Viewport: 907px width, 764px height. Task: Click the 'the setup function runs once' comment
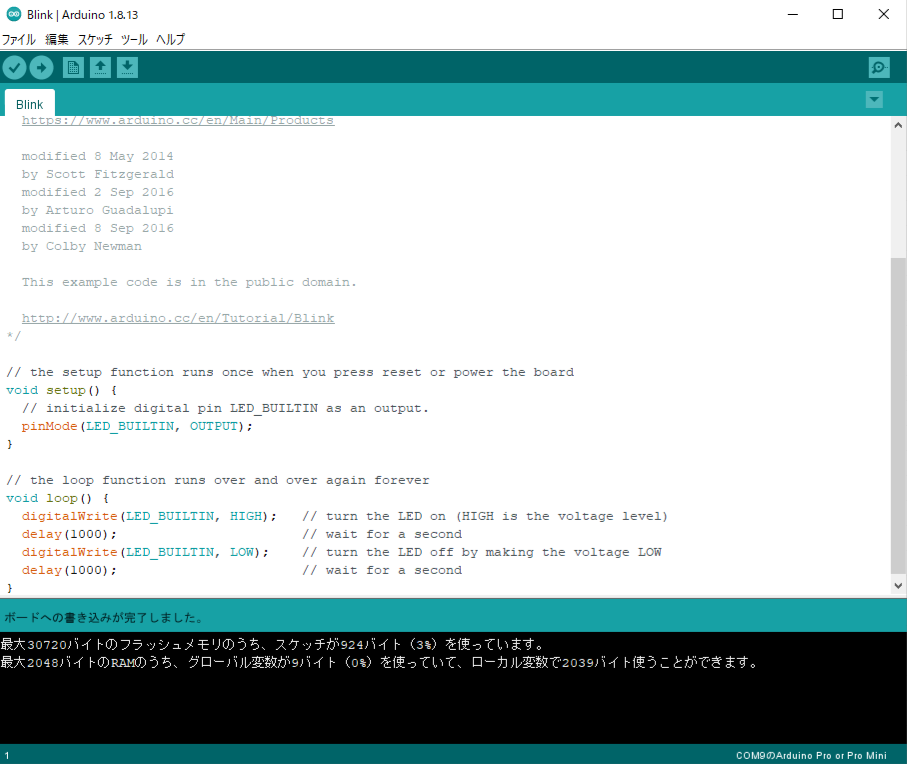coord(290,372)
